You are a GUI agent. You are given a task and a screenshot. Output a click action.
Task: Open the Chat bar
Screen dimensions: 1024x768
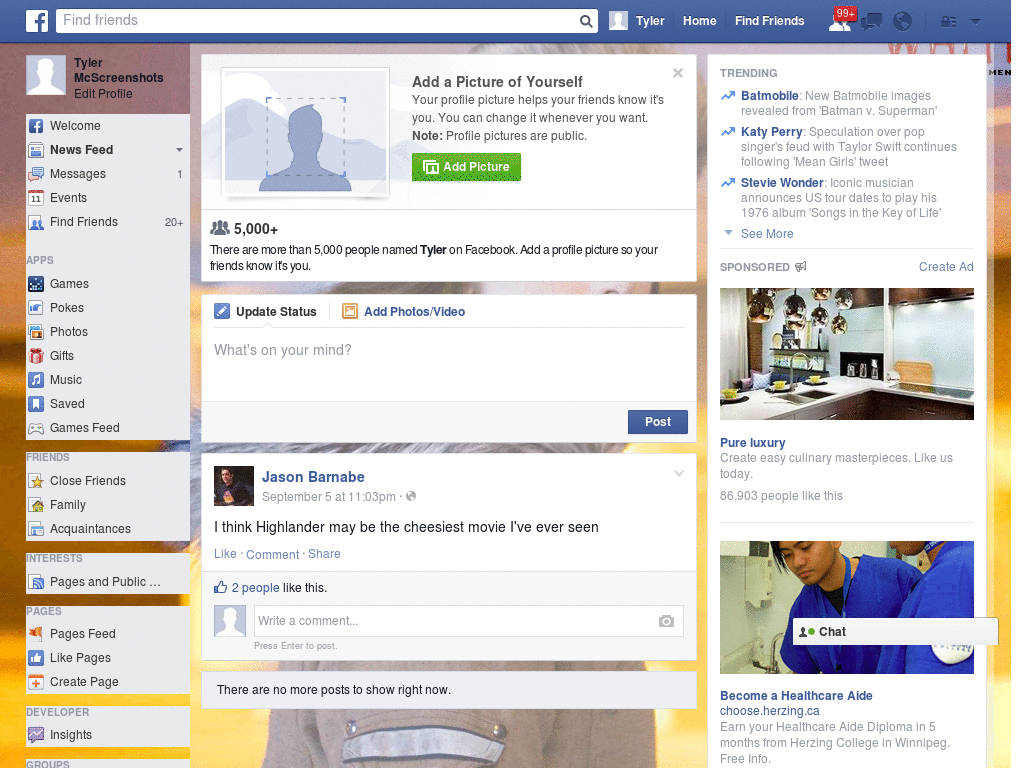coord(895,632)
